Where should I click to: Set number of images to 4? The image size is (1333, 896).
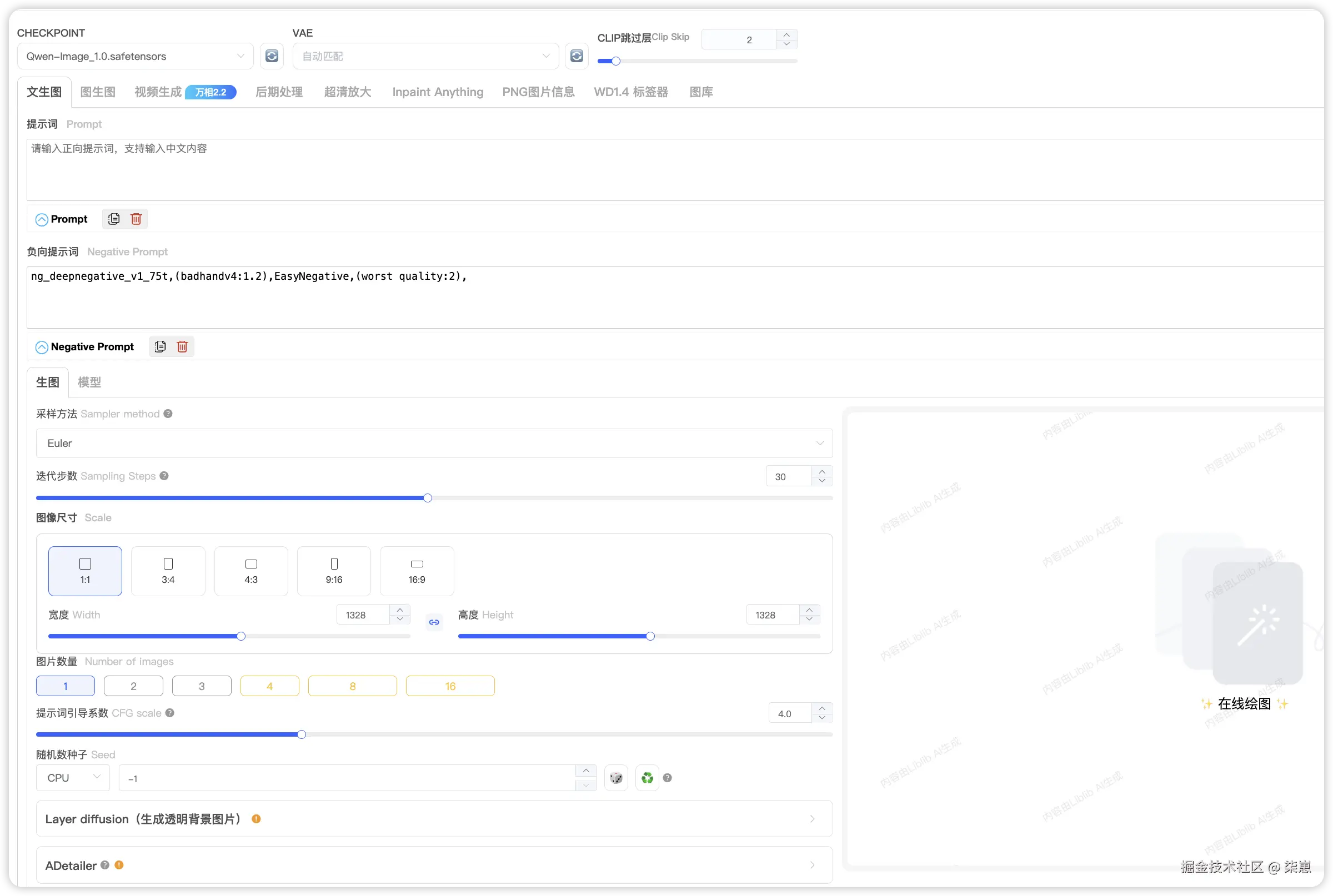(269, 686)
